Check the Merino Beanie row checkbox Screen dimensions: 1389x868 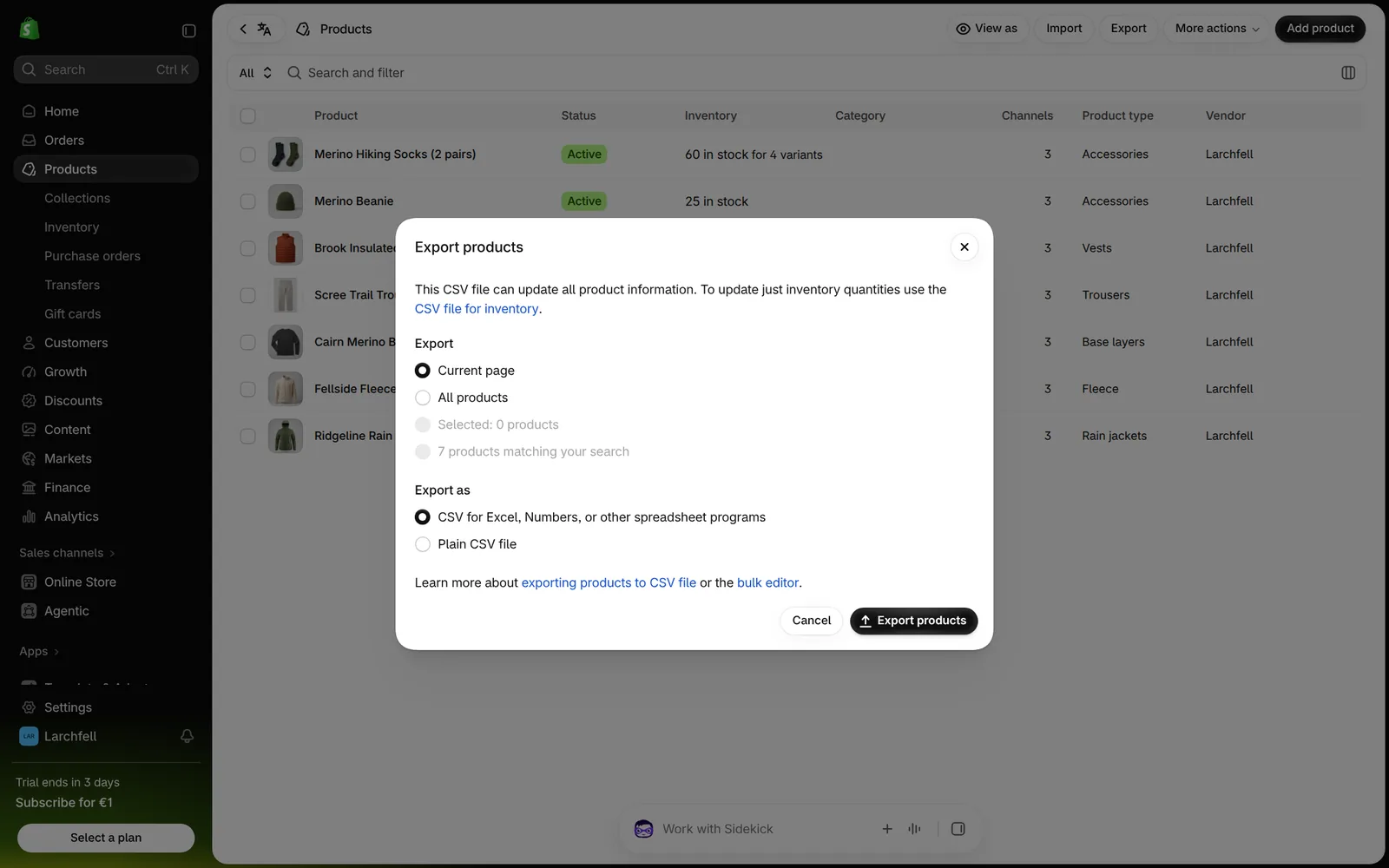click(x=248, y=201)
